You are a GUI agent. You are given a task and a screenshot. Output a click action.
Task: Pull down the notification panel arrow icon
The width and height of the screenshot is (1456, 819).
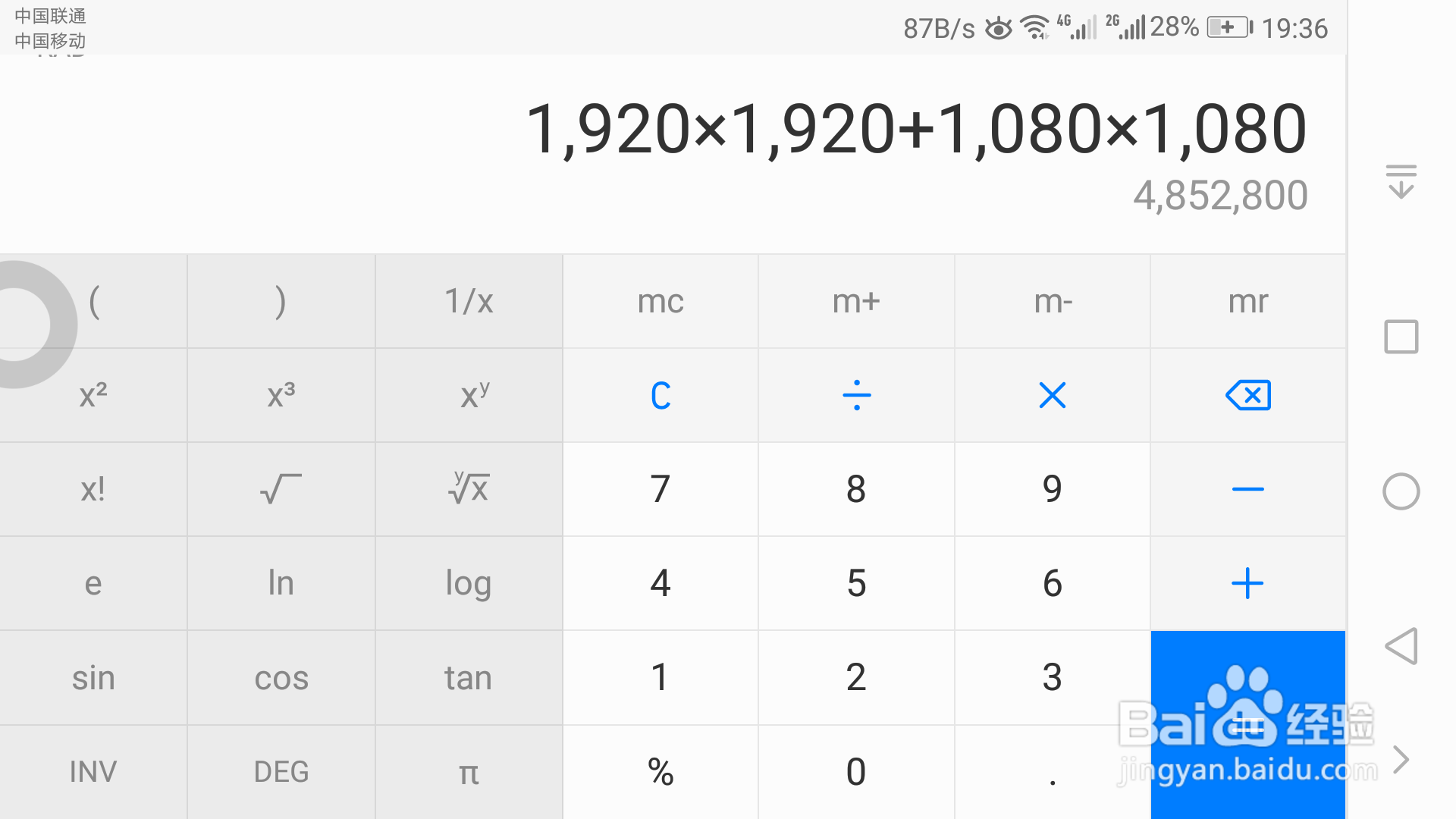click(x=1401, y=182)
